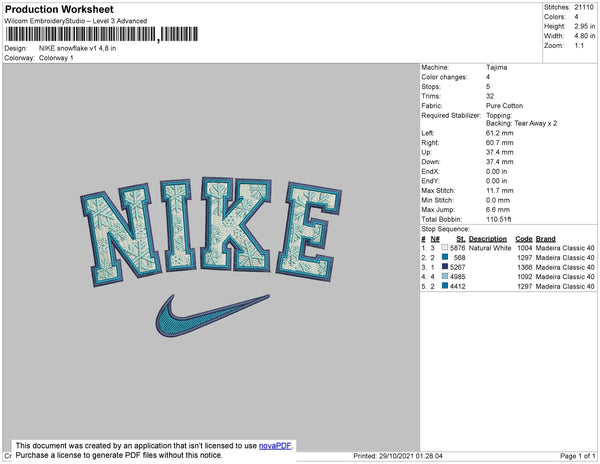Choose the dark navy swatch in row 5267
The width and height of the screenshot is (600, 464).
(445, 267)
